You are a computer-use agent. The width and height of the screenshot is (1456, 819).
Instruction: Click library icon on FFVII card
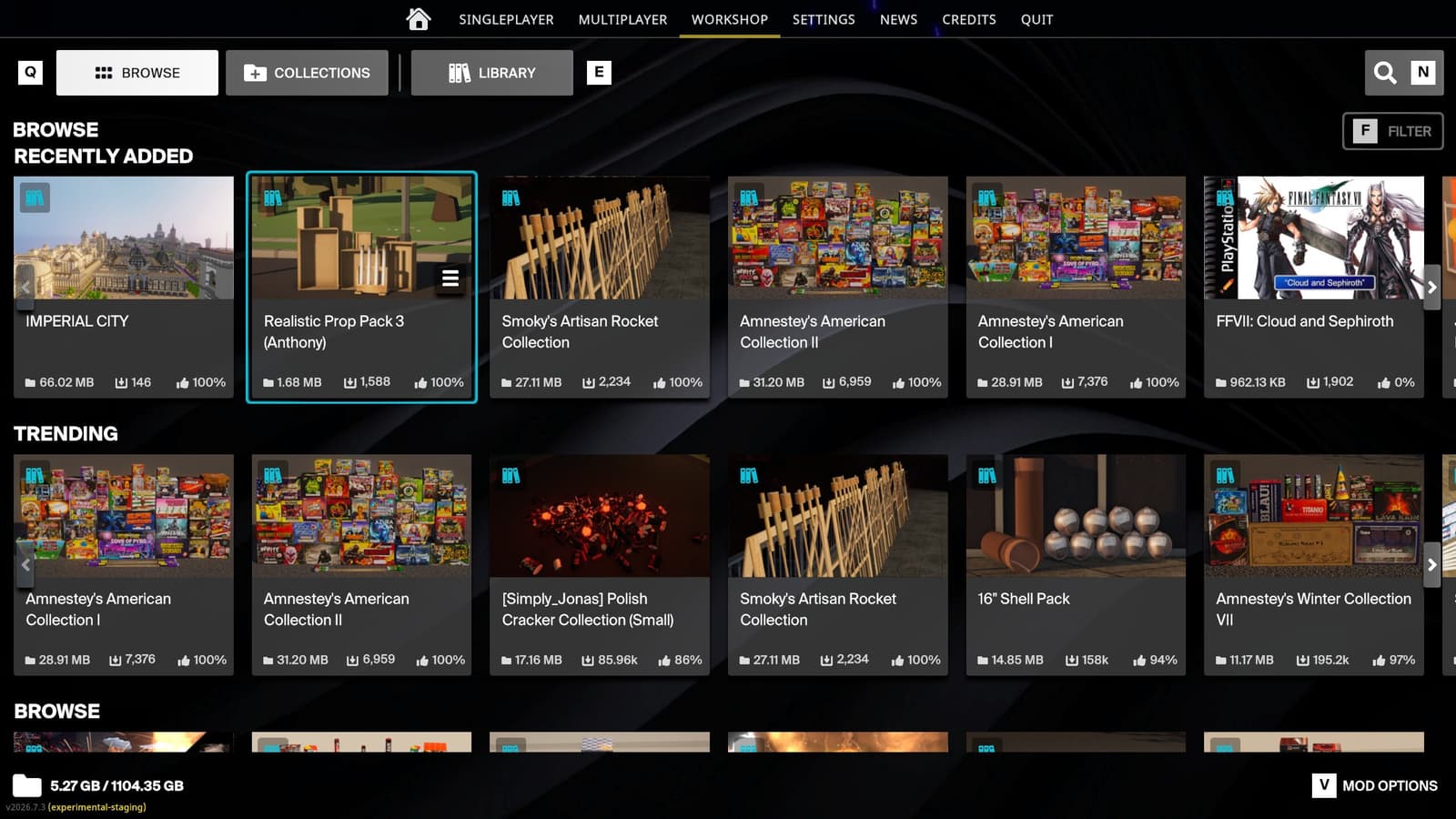(1225, 197)
